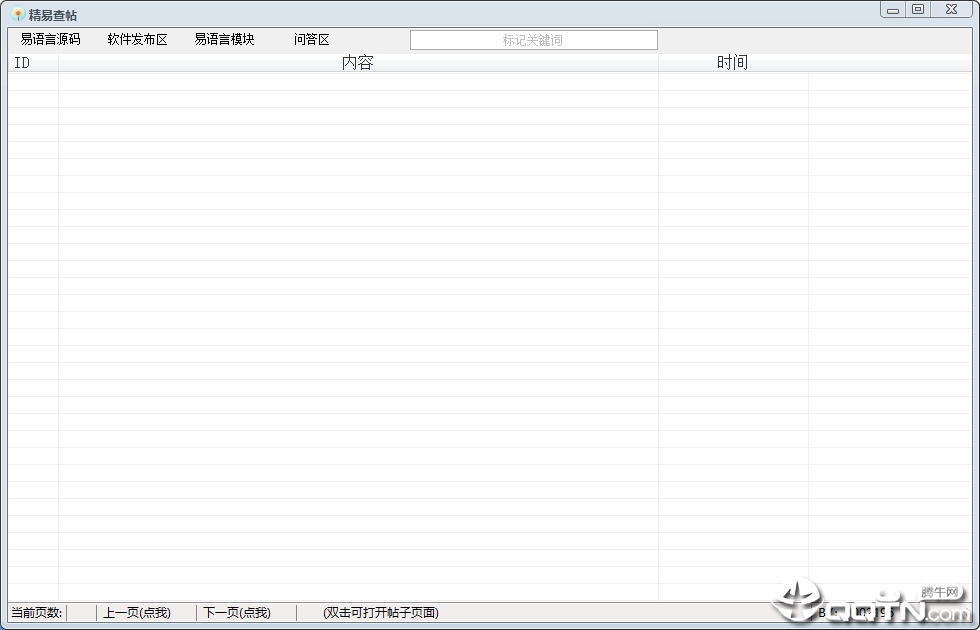The height and width of the screenshot is (630, 980).
Task: Click the status bar text under QQTN watermark
Action: 856,612
